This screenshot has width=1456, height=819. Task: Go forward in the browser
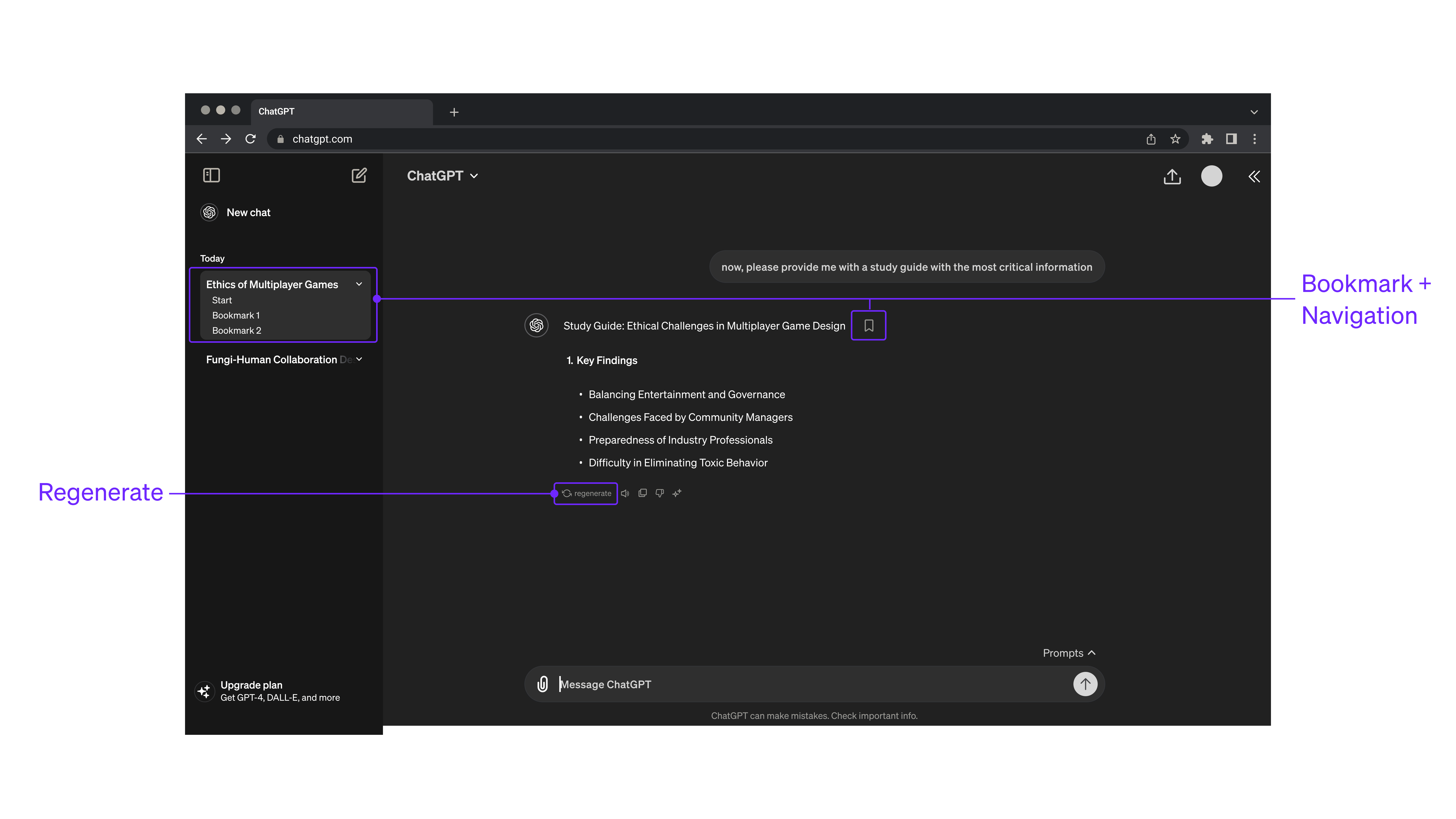point(226,139)
